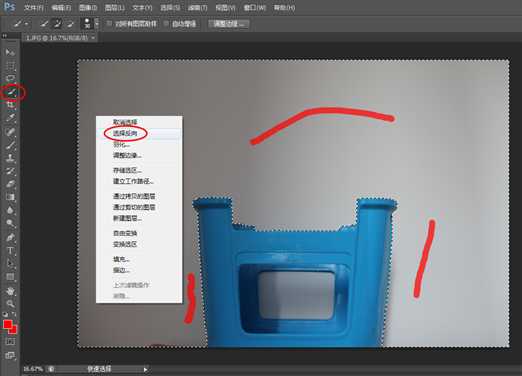Choose Subtract from Selection mode

tap(70, 24)
